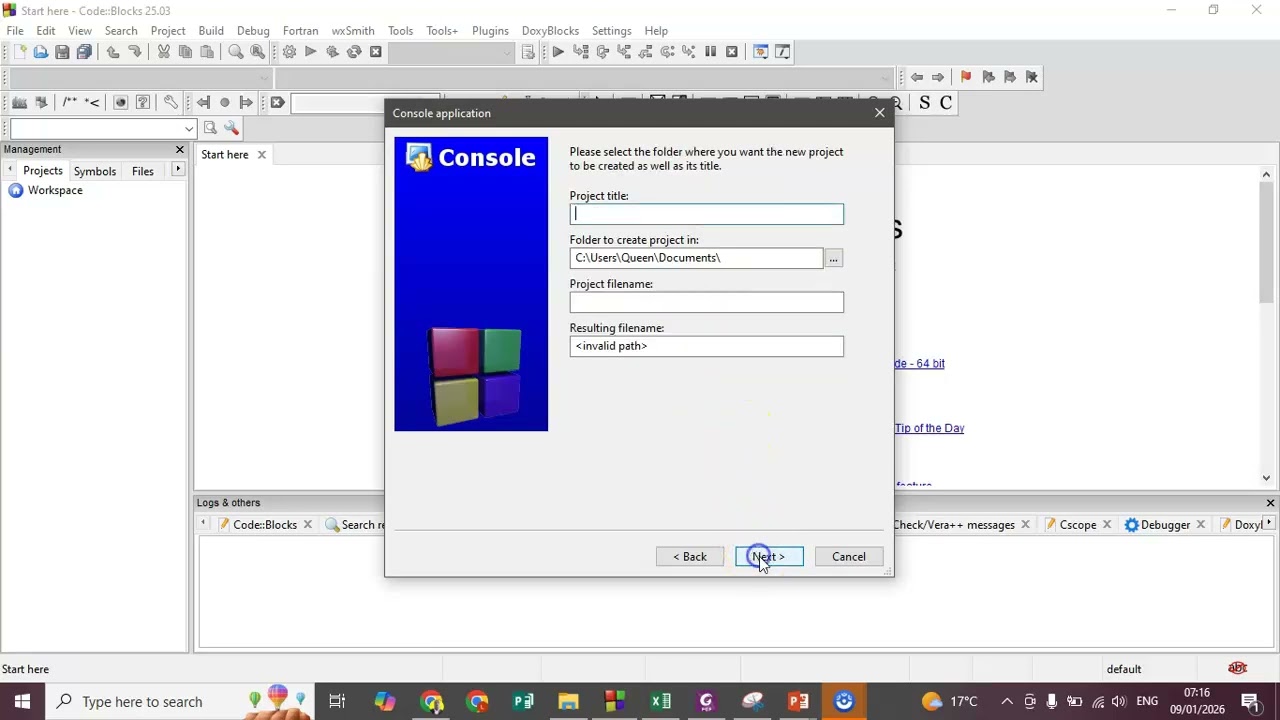Click the Run play icon
This screenshot has width=1280, height=720.
(311, 52)
